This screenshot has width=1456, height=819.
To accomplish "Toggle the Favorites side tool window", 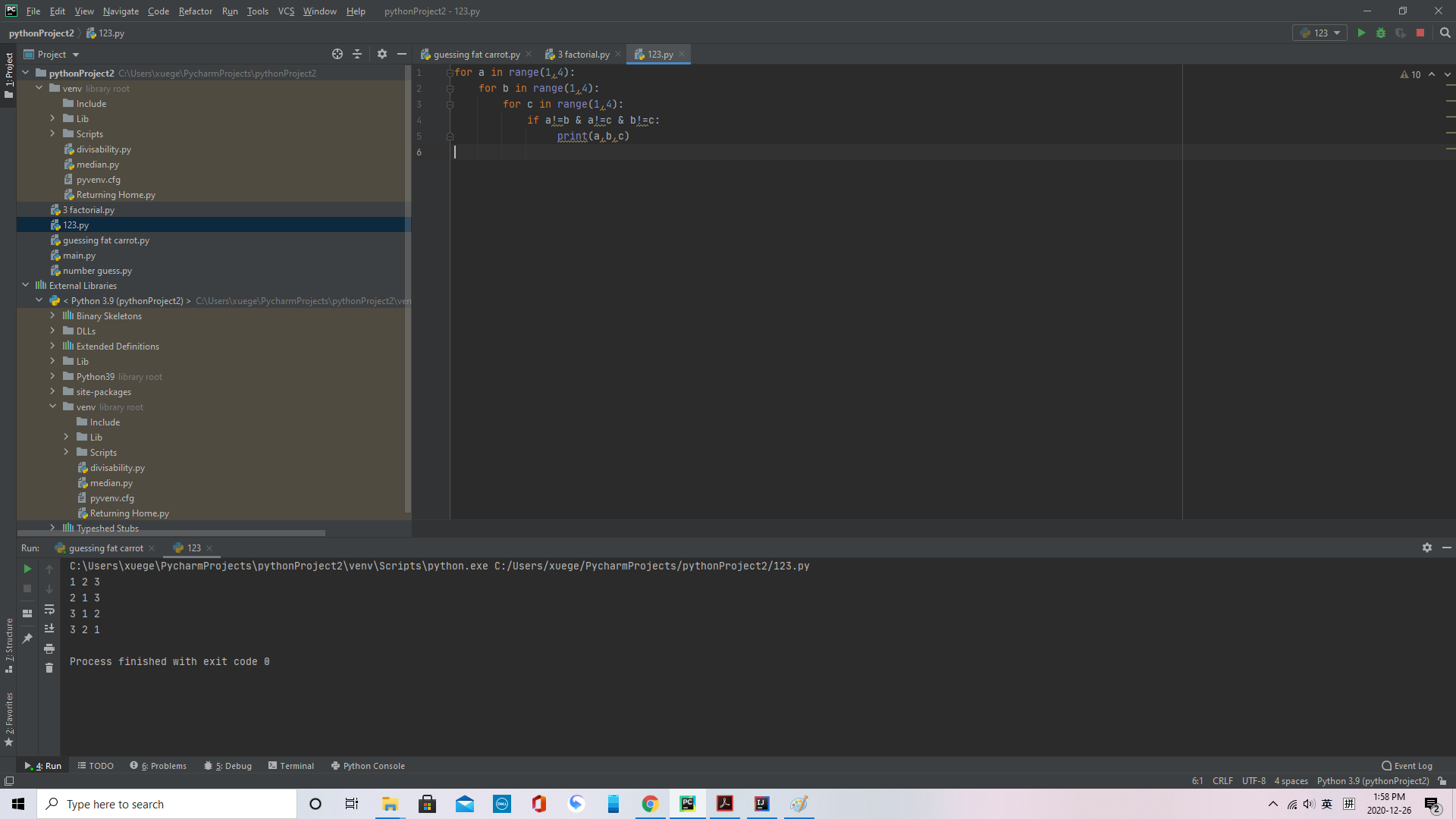I will point(8,720).
